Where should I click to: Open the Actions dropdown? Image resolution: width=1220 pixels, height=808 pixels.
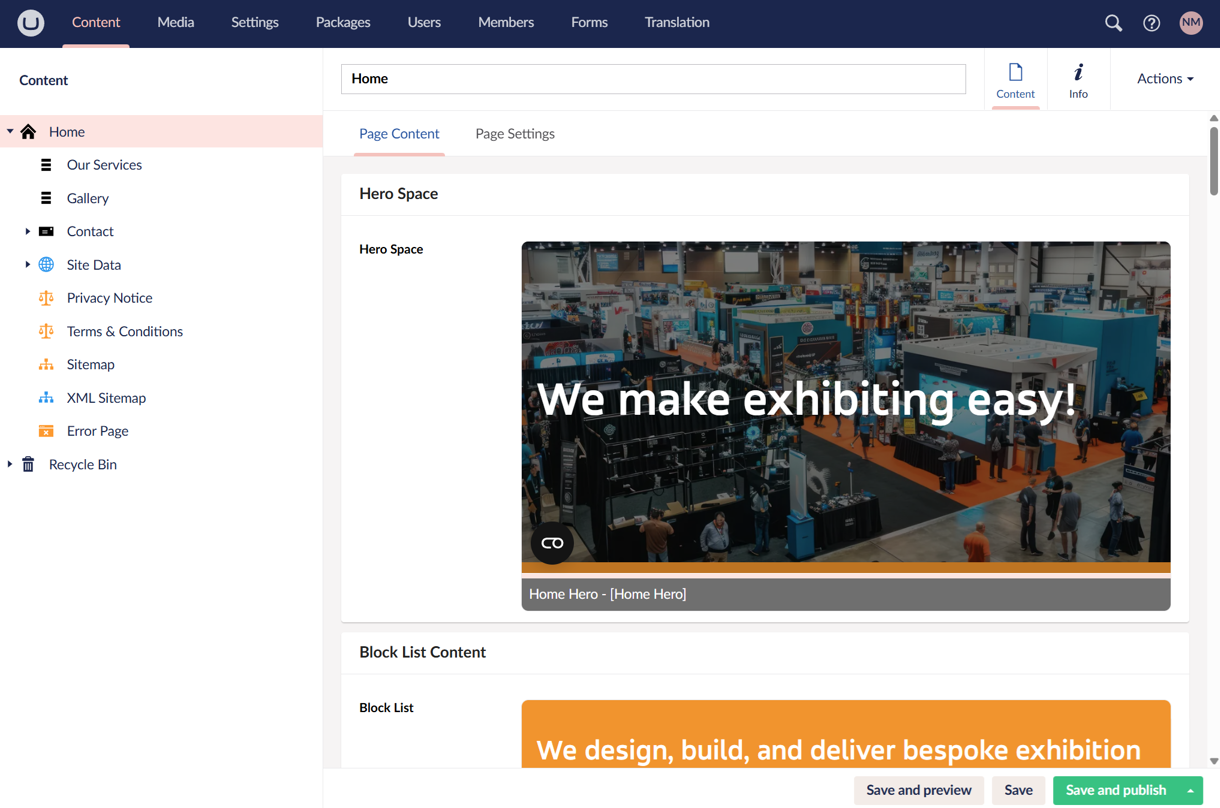click(x=1164, y=79)
